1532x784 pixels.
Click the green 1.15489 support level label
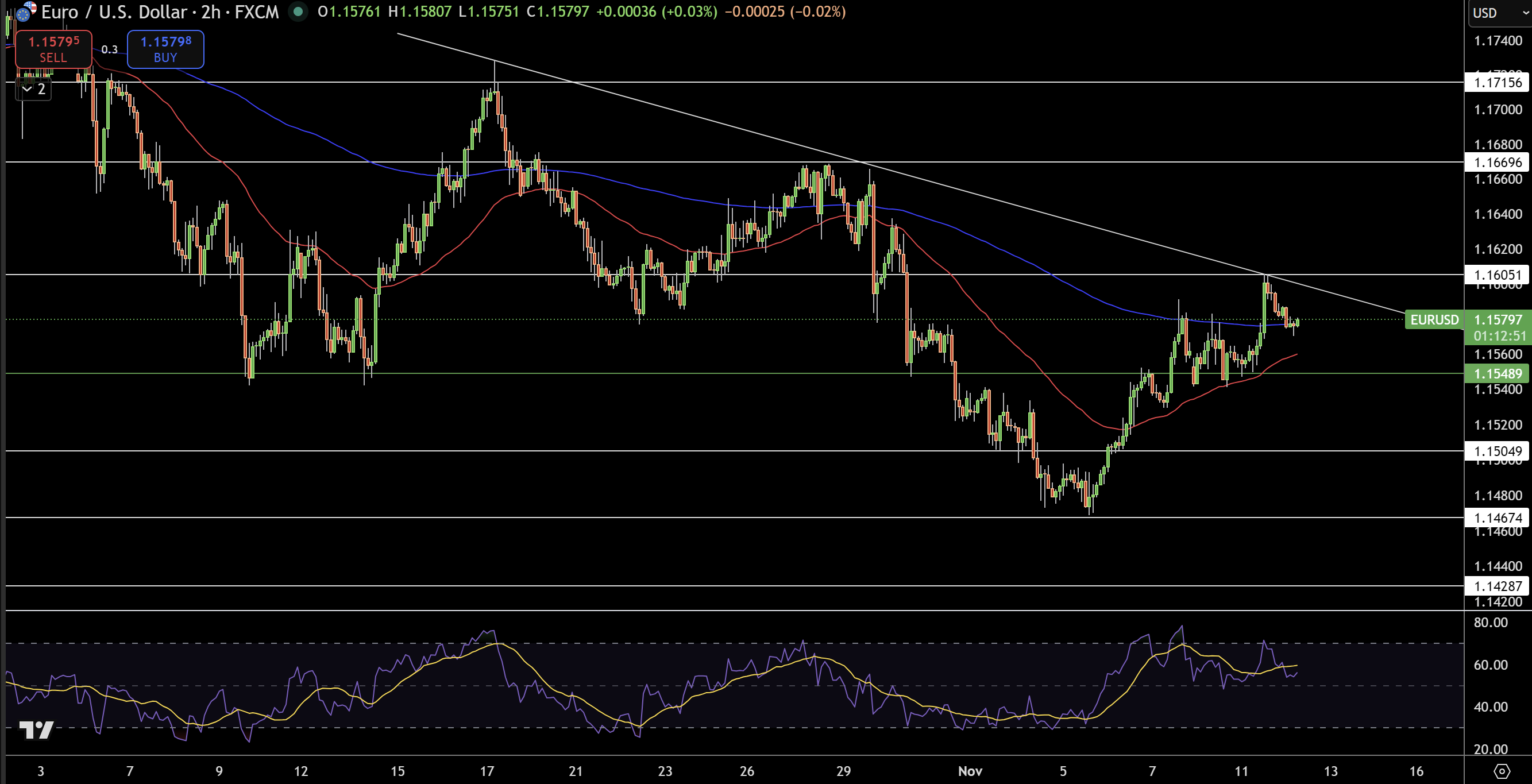click(1499, 373)
